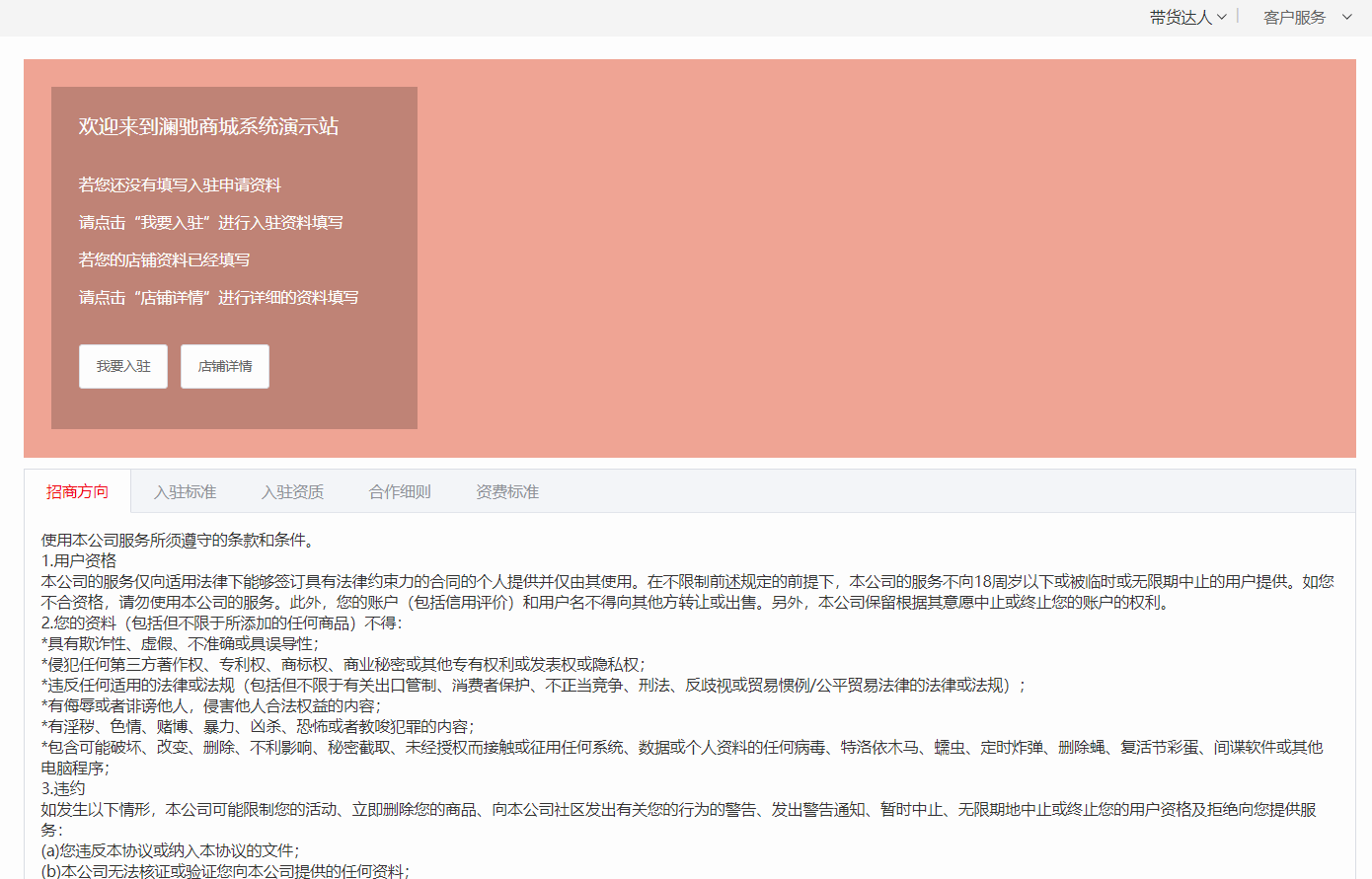This screenshot has width=1372, height=879.
Task: Click the line 若您还没有填写入驻申请资料
Action: (x=180, y=185)
